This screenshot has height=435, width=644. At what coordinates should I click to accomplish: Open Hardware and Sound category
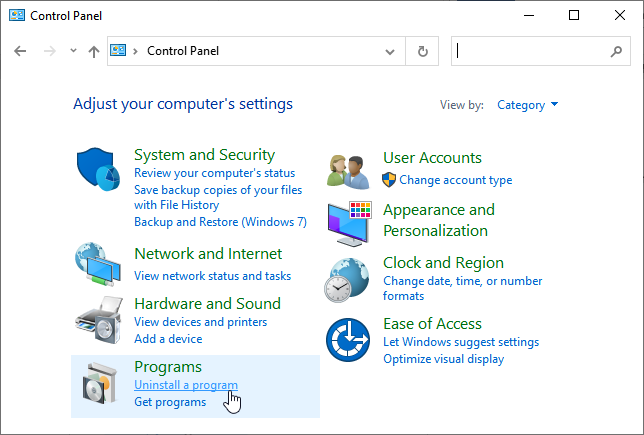click(207, 304)
